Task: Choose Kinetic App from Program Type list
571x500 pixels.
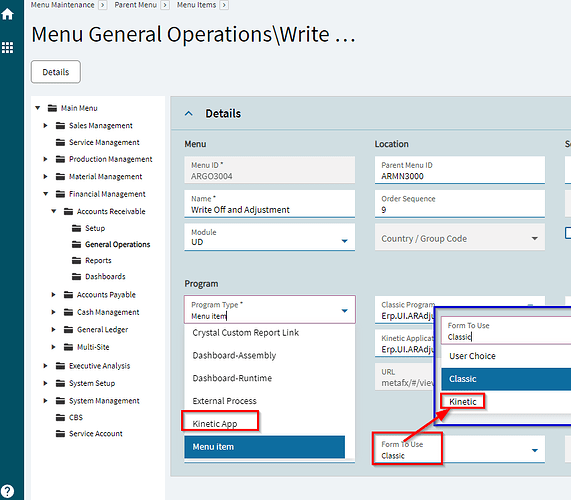Action: 215,424
